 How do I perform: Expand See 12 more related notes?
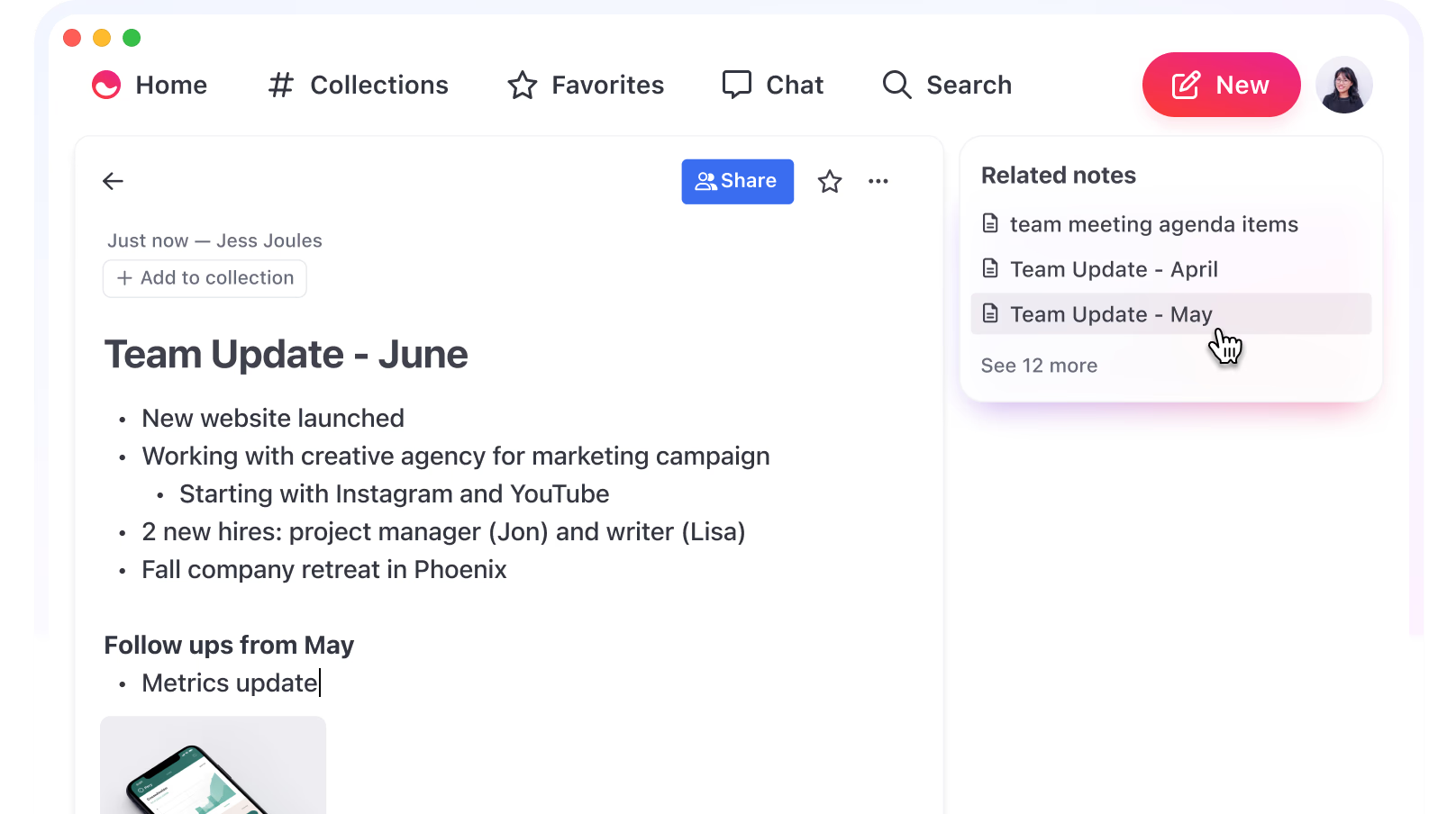tap(1039, 366)
